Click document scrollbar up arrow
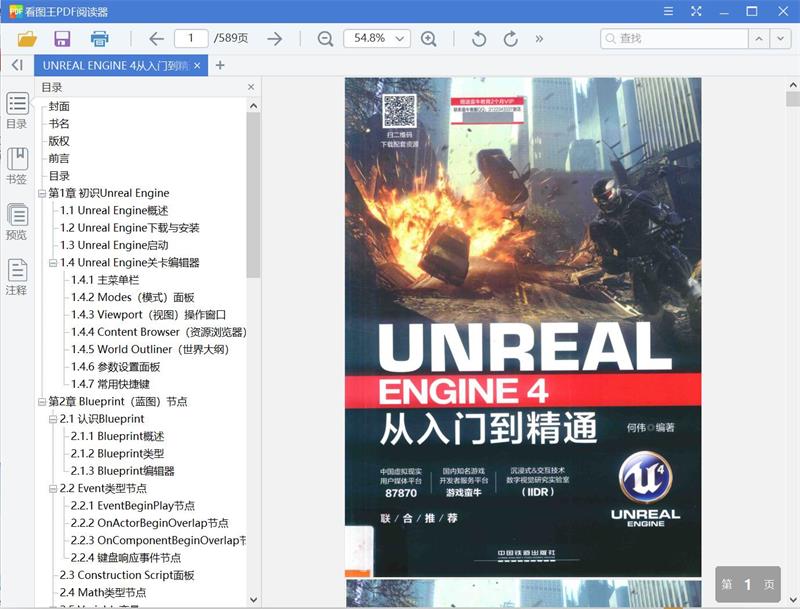The image size is (800, 609). point(793,85)
